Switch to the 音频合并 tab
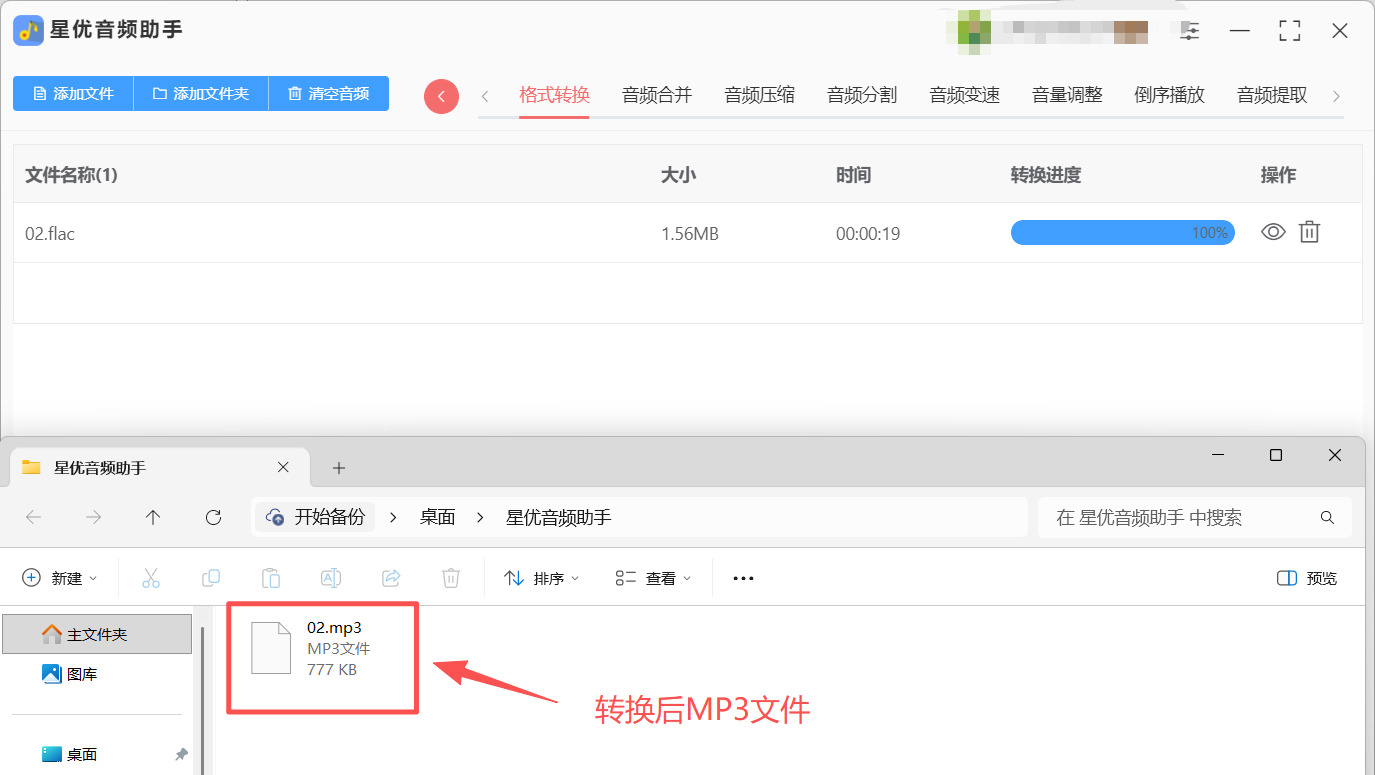 (657, 95)
